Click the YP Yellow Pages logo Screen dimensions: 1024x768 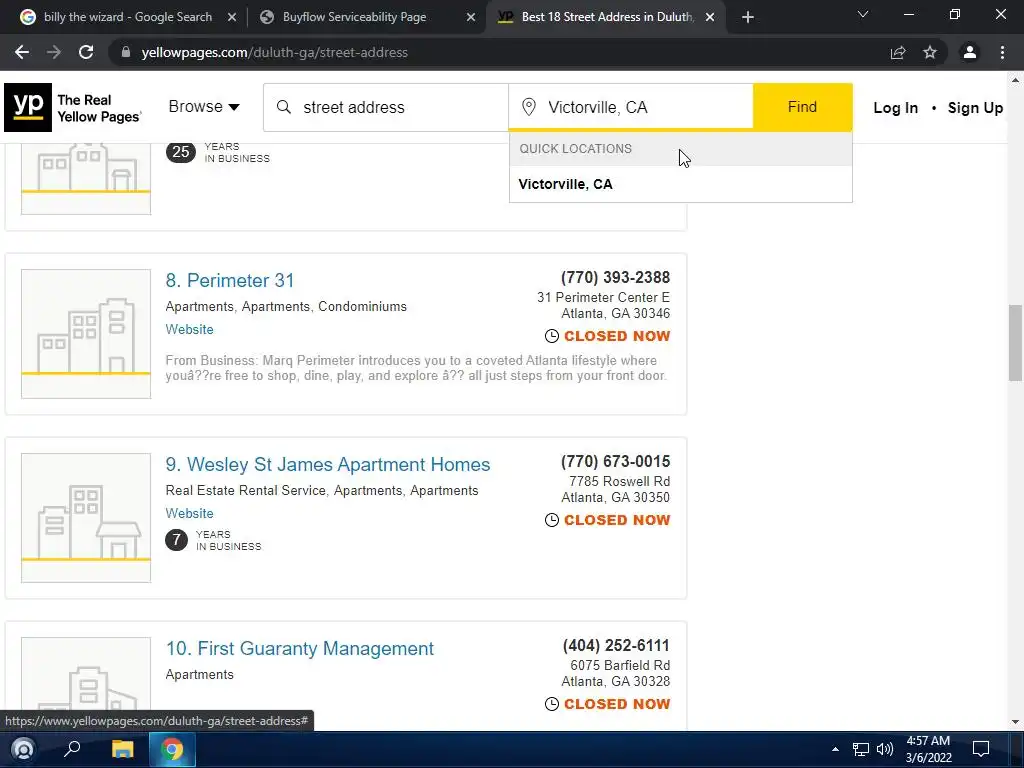coord(72,108)
